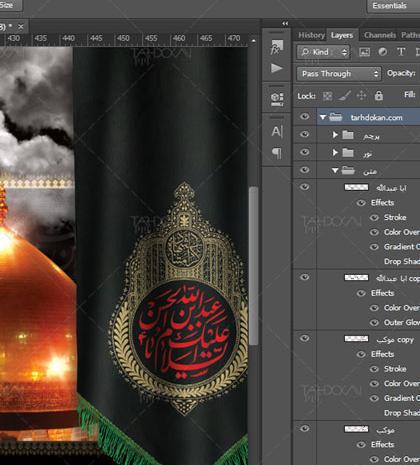
Task: Filter layers by adjustment layers icon
Action: point(383,52)
